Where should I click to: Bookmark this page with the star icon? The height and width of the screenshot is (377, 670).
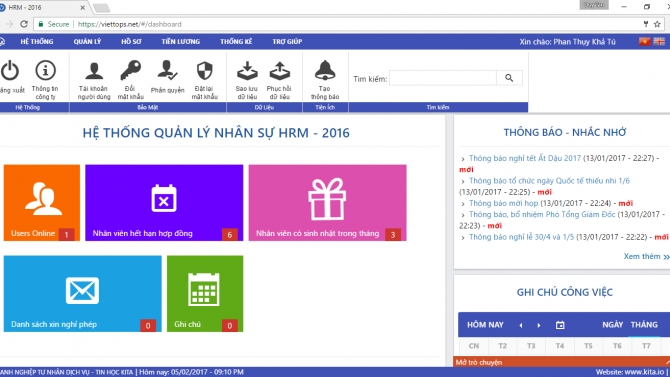tap(657, 24)
